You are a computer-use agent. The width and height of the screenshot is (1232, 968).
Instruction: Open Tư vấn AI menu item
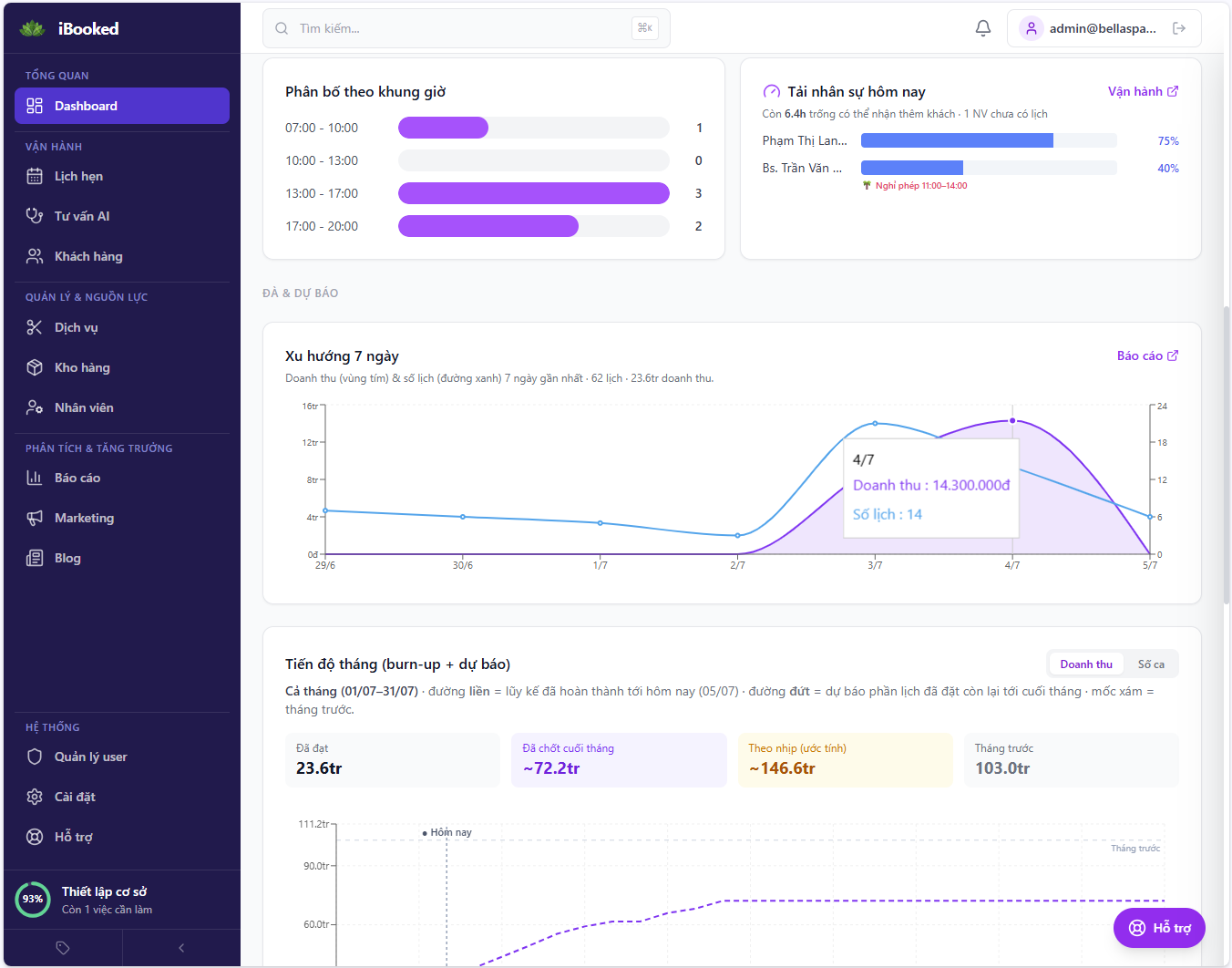pos(122,216)
